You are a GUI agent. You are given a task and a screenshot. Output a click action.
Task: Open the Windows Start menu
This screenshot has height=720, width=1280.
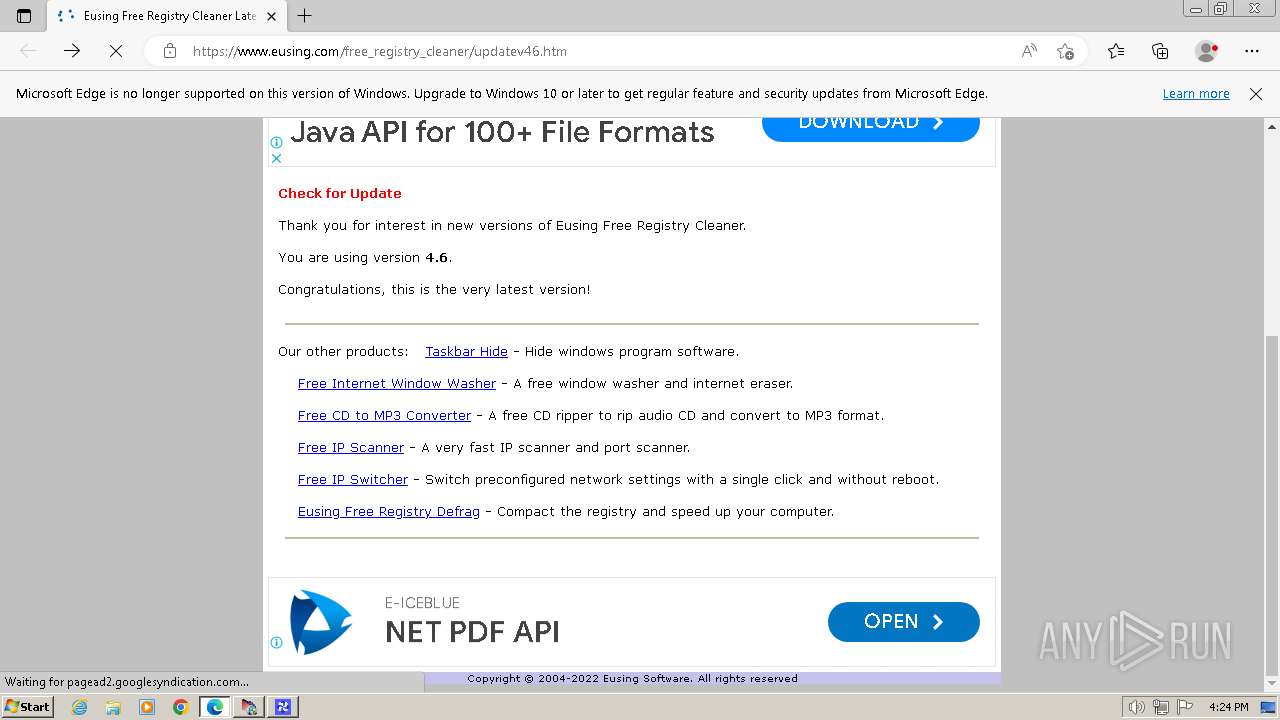[x=27, y=707]
